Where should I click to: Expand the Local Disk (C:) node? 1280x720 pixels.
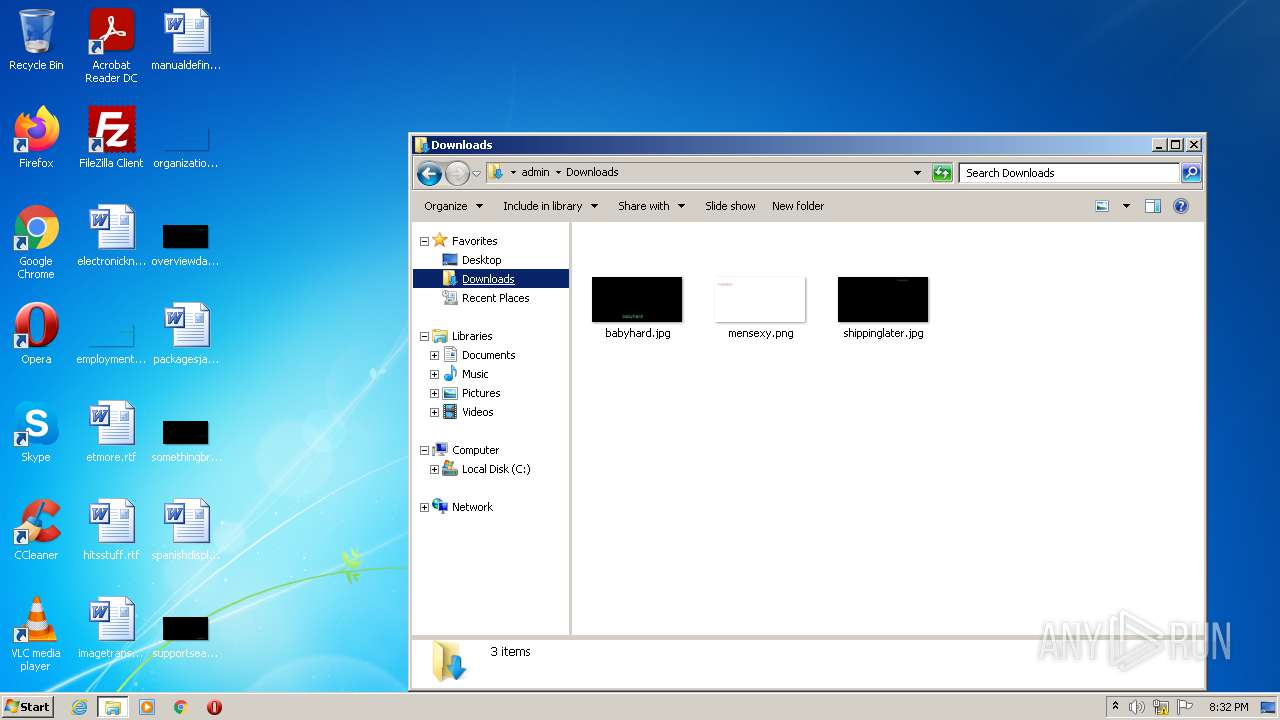(x=434, y=469)
